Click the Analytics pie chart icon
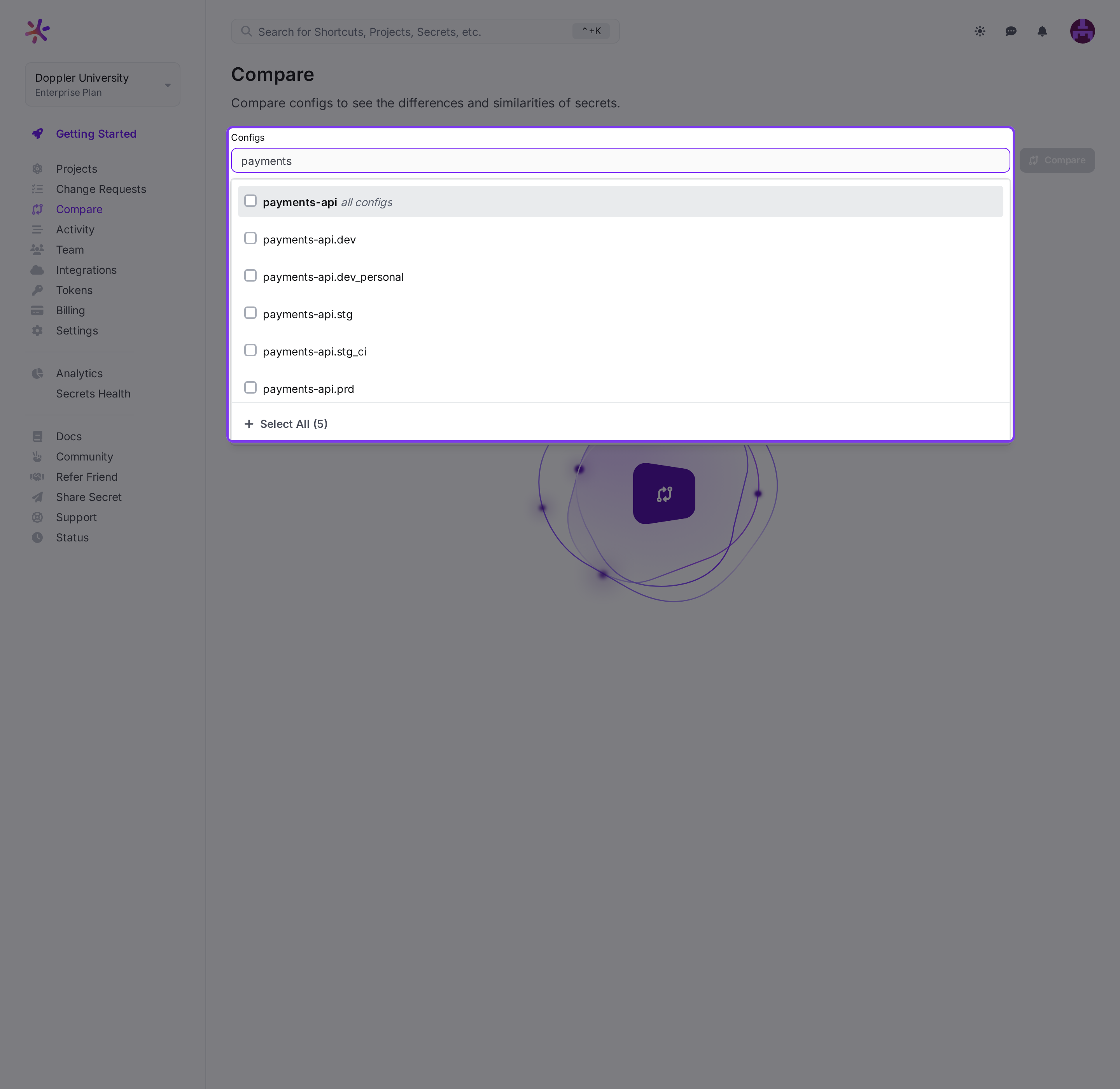The height and width of the screenshot is (1089, 1120). click(x=37, y=373)
